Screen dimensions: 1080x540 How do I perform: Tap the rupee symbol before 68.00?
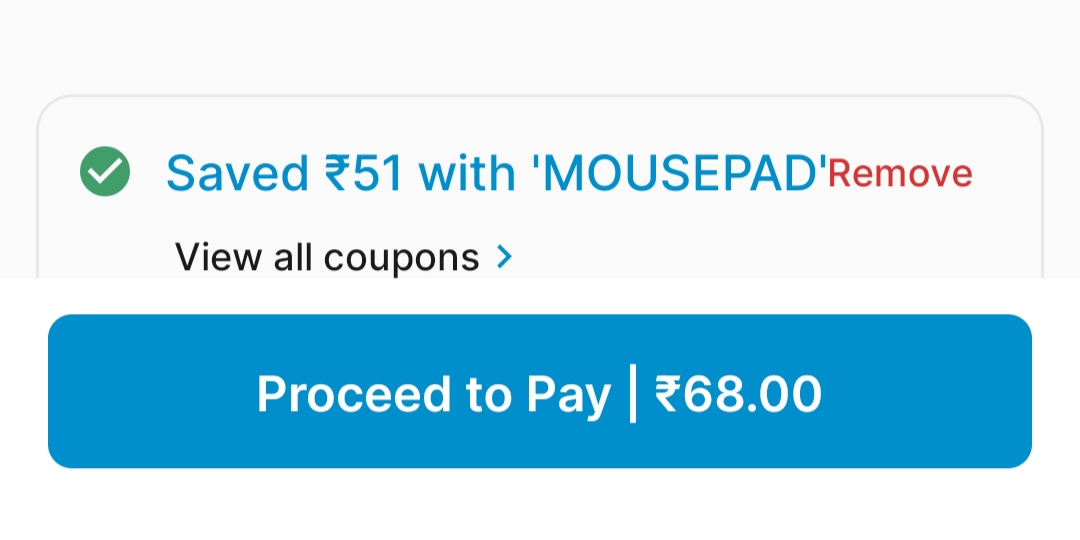coord(667,394)
